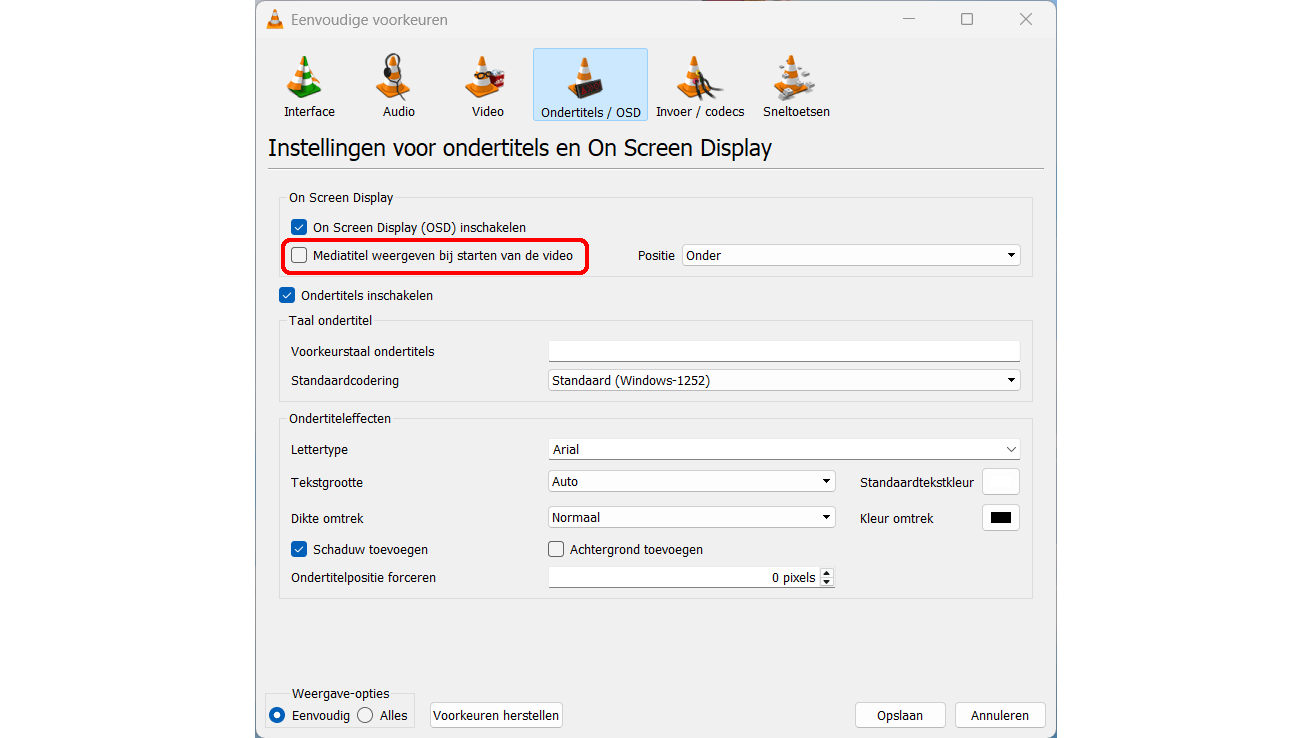Click the 'Tekstgrootte' label
1312x738 pixels.
[327, 483]
